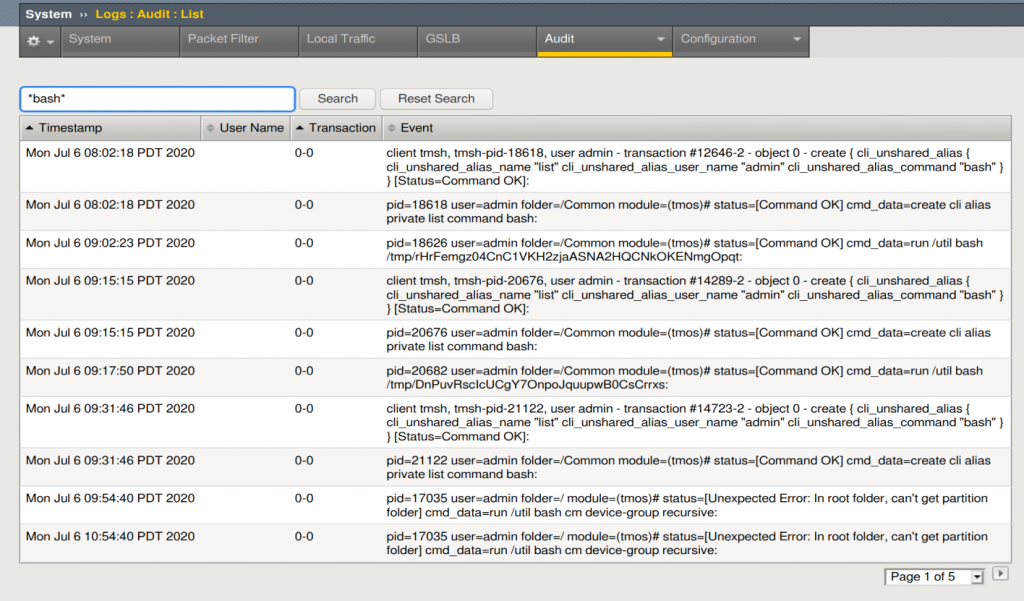The image size is (1024, 601).
Task: Click the Reset Search button
Action: coord(436,99)
